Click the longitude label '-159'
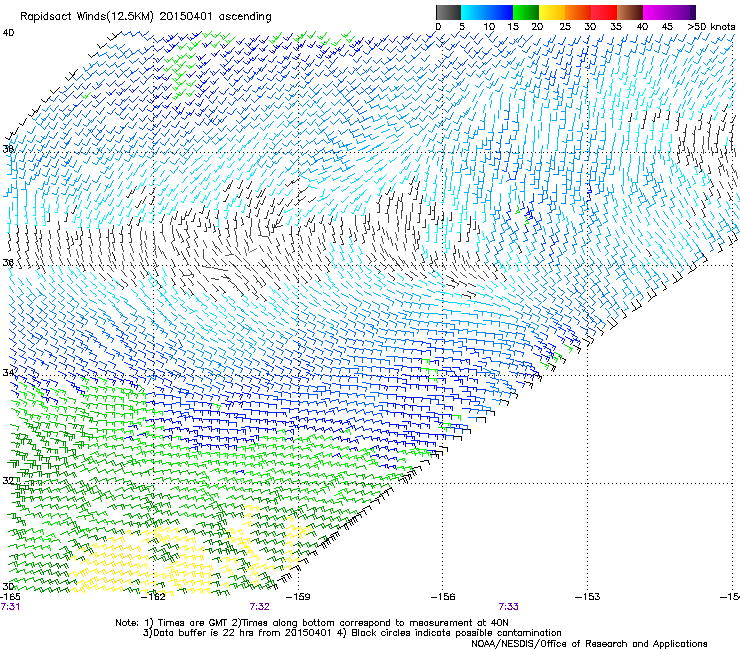Viewport: 740px width, 650px height. tap(298, 597)
